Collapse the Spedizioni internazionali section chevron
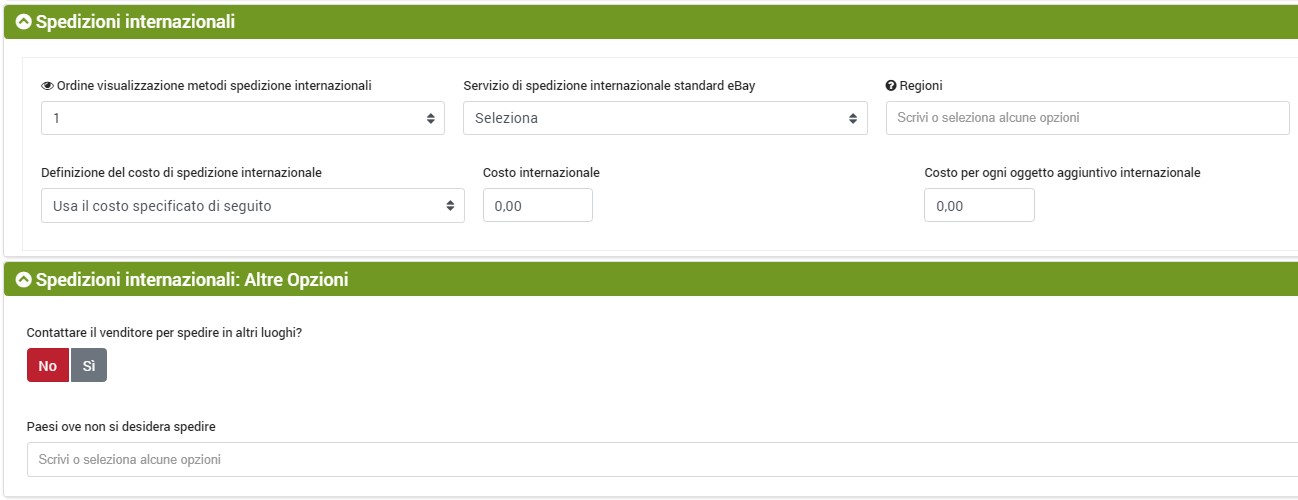This screenshot has height=500, width=1298. (24, 22)
